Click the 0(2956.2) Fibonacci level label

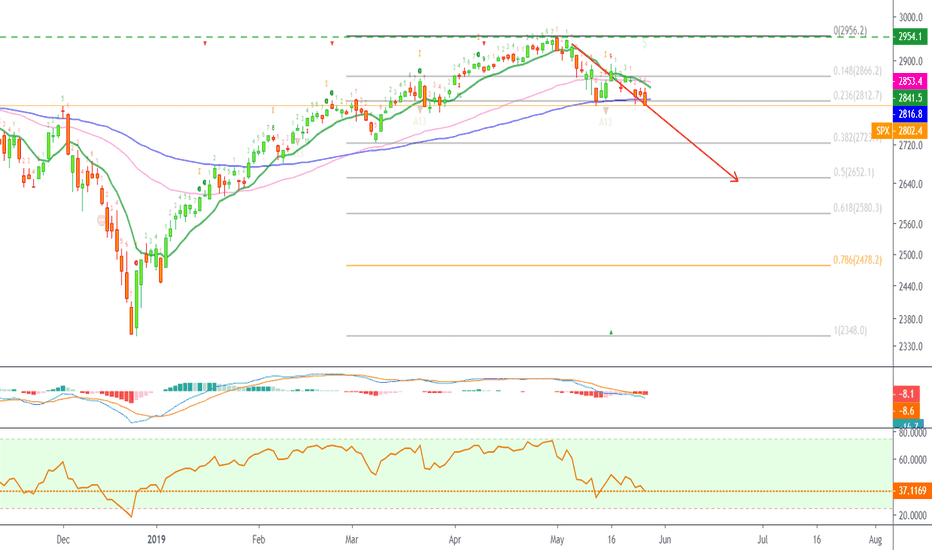point(850,30)
